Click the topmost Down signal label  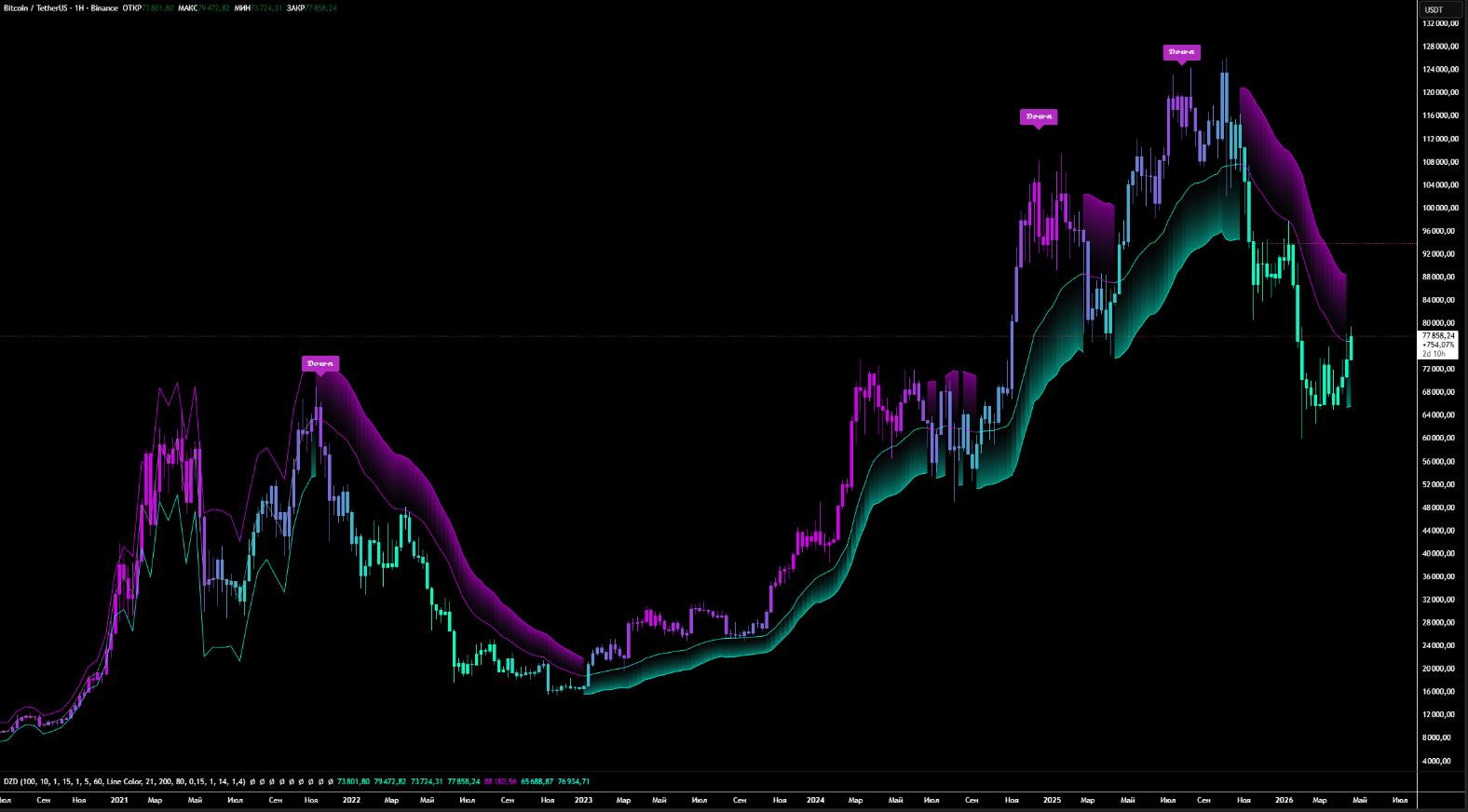[x=1181, y=52]
